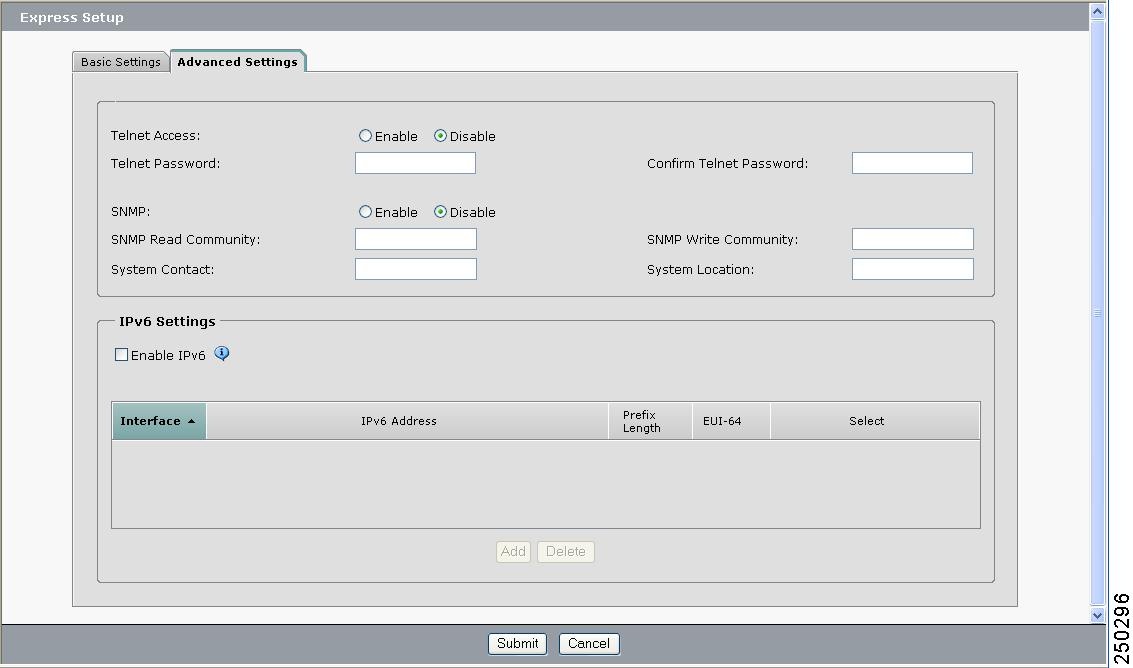
Task: Click the EUI-64 column header
Action: 731,421
